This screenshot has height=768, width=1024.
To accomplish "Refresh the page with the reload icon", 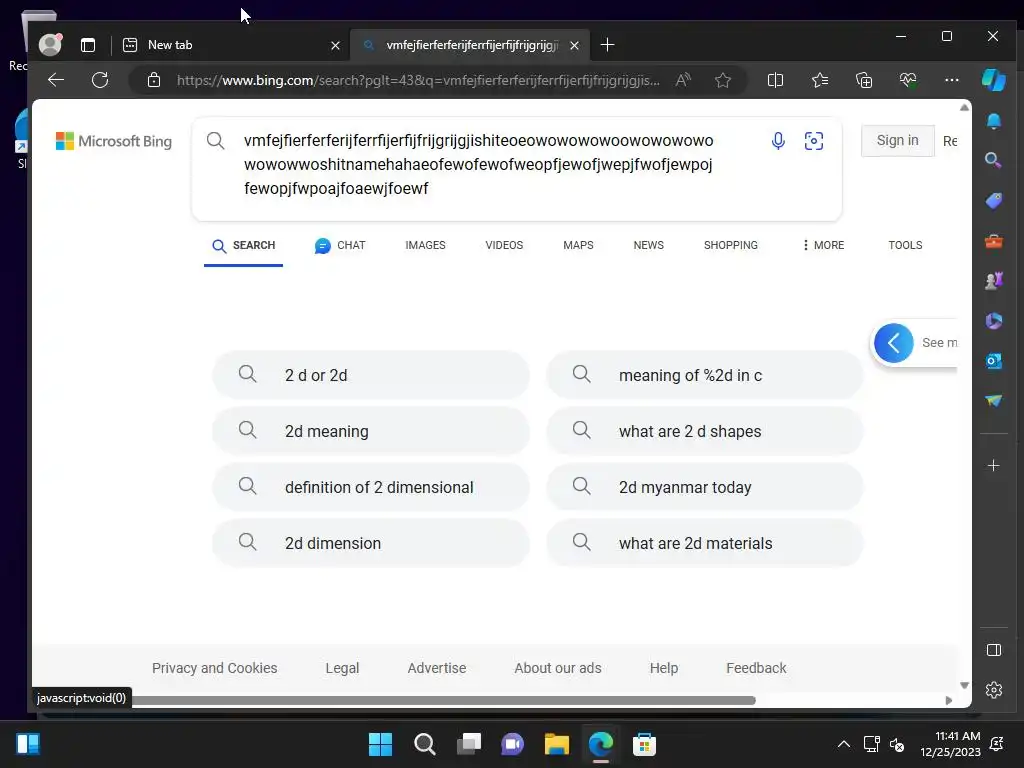I will point(100,80).
